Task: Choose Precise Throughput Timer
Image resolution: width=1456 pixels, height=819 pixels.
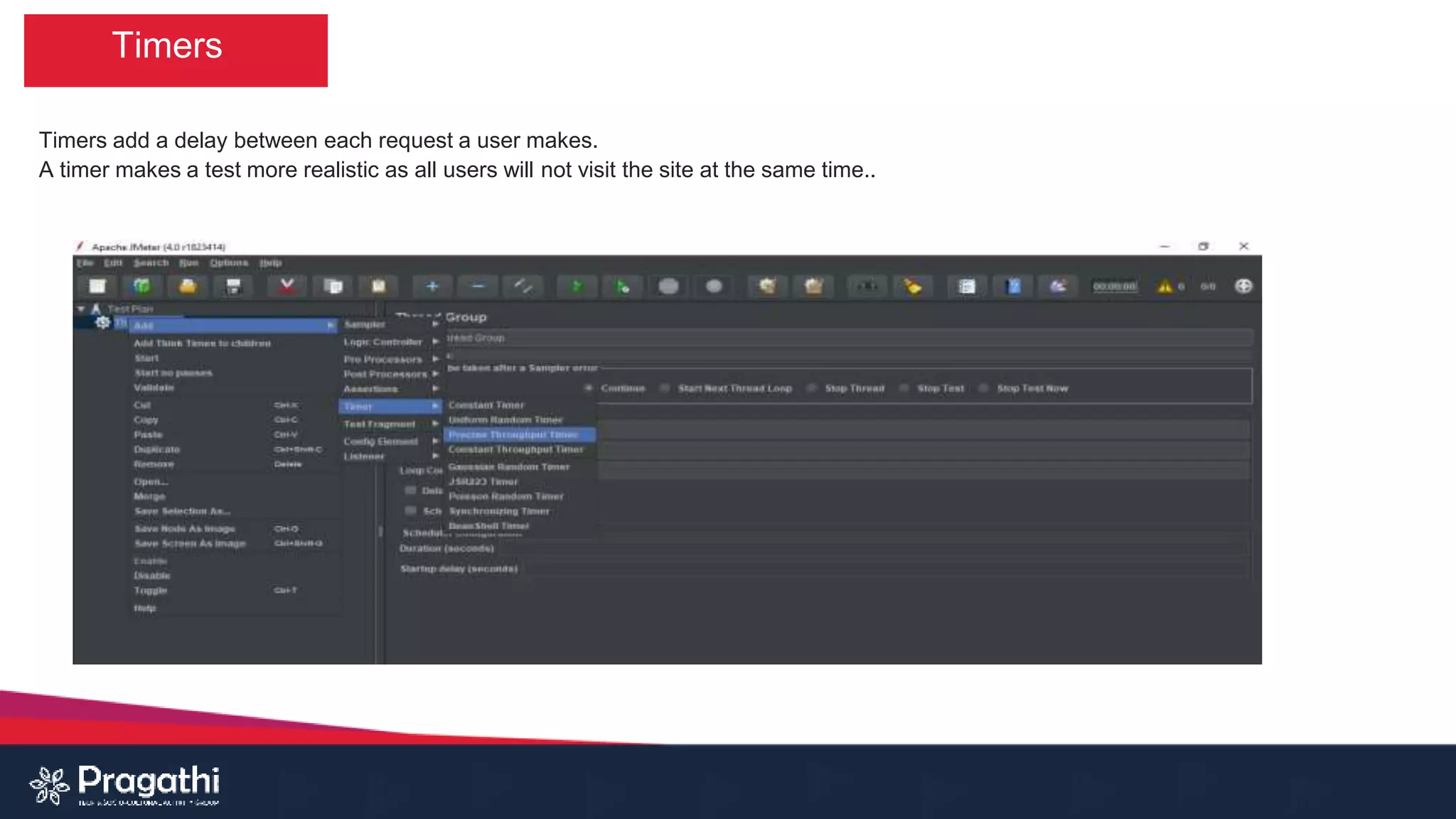Action: tap(520, 434)
